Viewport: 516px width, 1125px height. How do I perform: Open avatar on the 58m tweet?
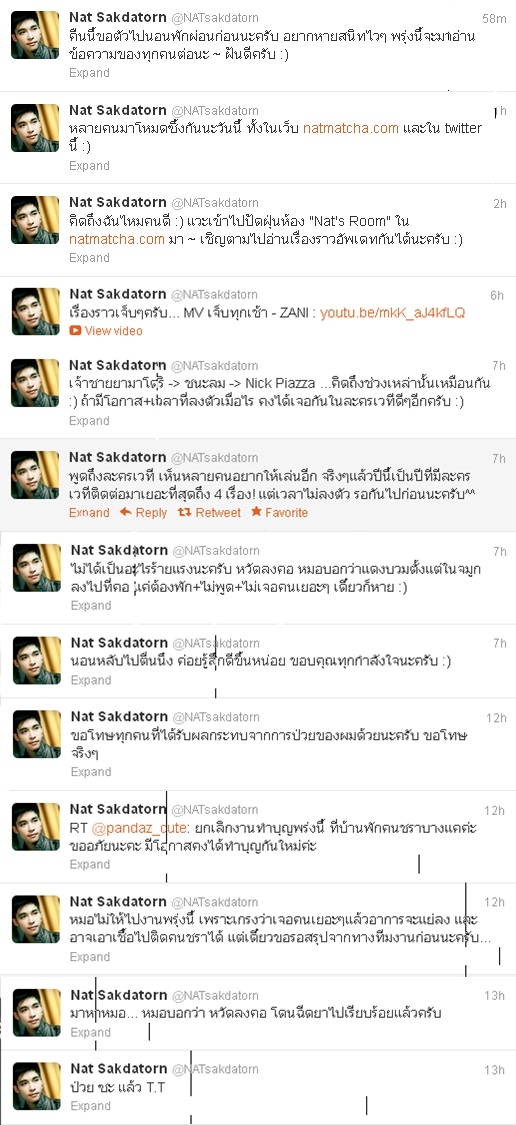pos(35,34)
